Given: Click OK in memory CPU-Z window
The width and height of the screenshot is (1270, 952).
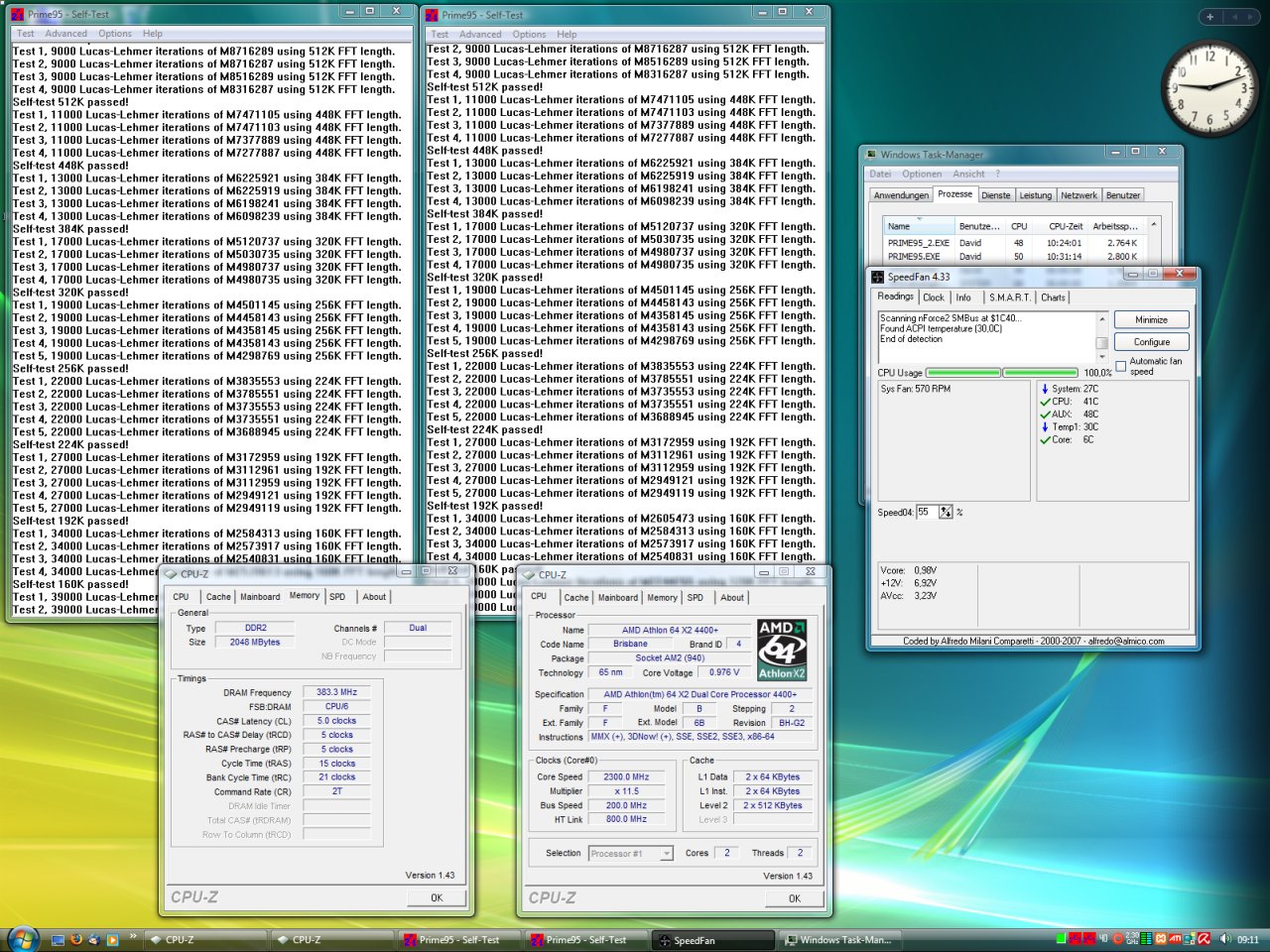Looking at the screenshot, I should point(437,897).
